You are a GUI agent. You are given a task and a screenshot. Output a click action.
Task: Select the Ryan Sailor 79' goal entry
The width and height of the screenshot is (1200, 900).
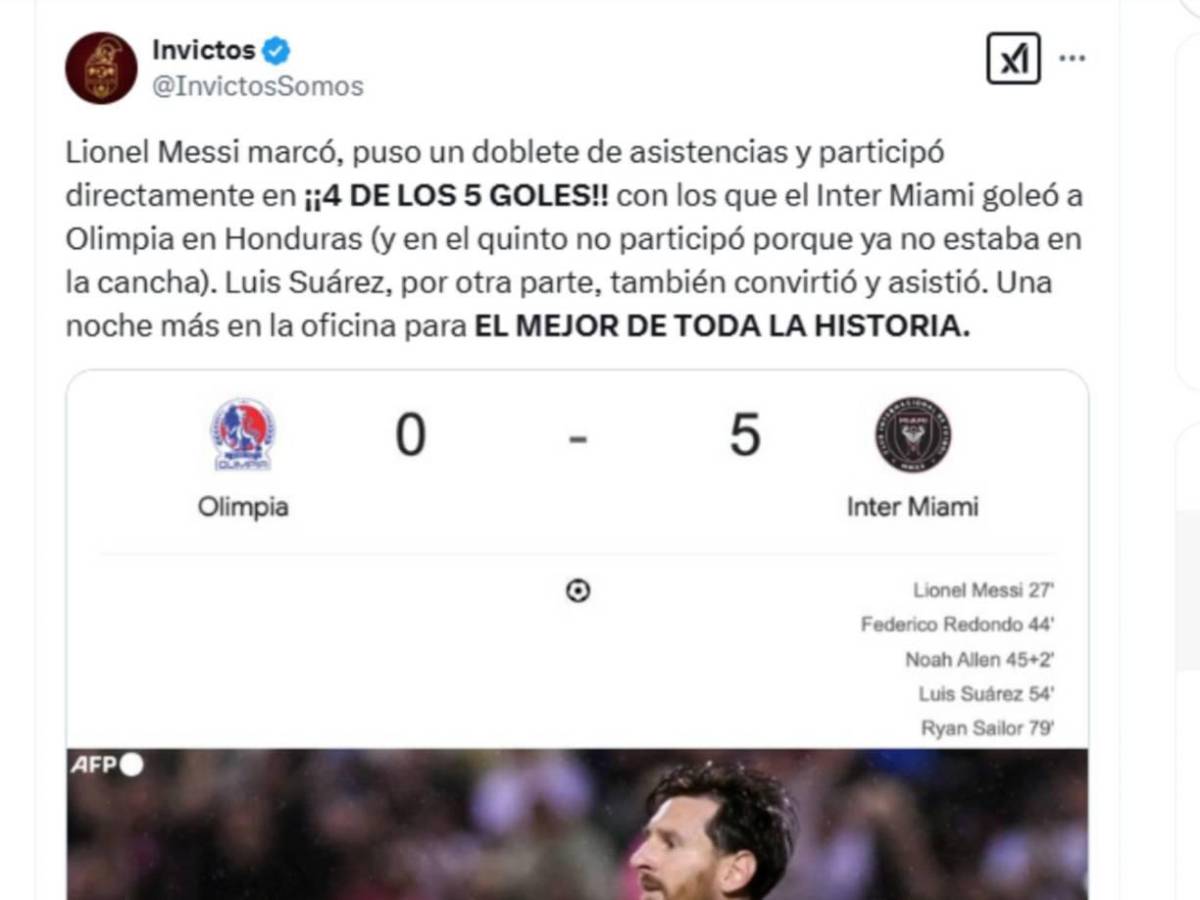988,729
